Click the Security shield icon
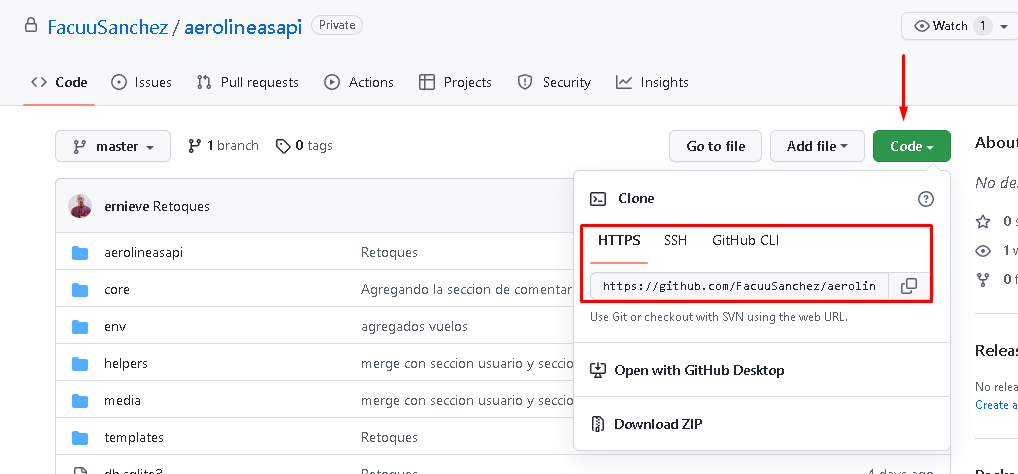The width and height of the screenshot is (1018, 474). [x=525, y=82]
